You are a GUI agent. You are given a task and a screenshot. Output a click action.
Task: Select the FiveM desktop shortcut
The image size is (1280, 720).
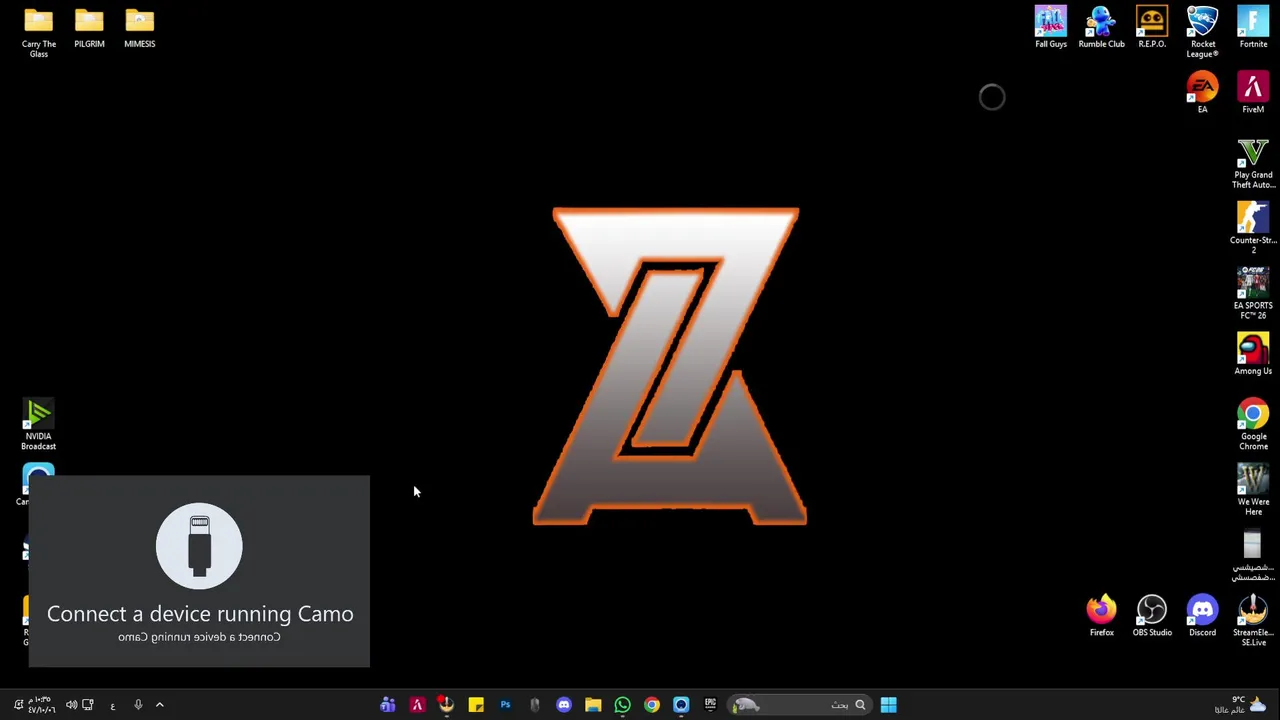(1253, 92)
